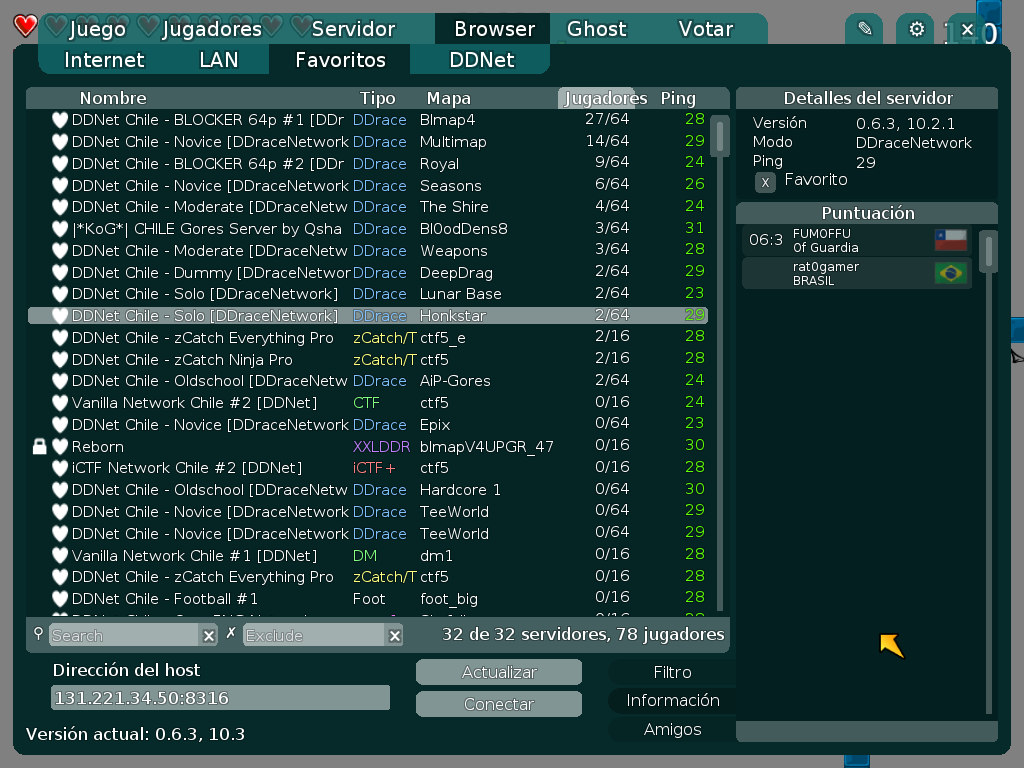
Task: Open the Filtro panel
Action: (x=671, y=671)
